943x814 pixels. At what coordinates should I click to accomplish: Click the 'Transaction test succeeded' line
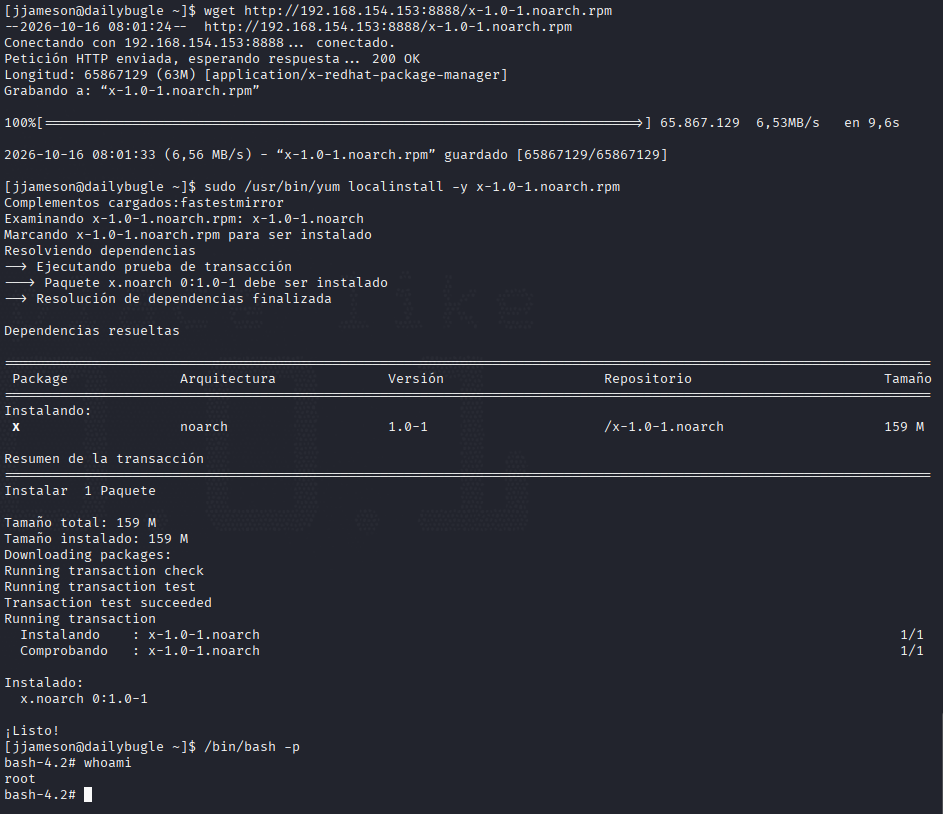coord(108,603)
